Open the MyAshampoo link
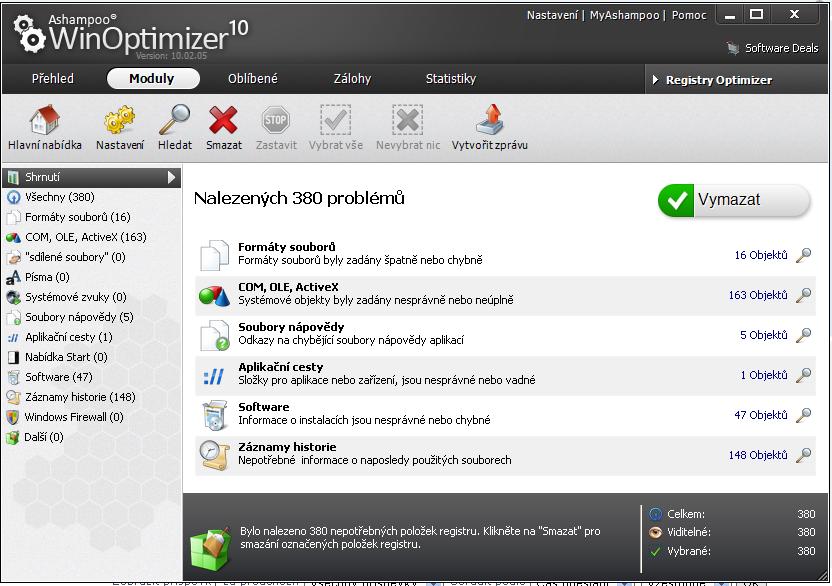The height and width of the screenshot is (586, 832). point(625,15)
